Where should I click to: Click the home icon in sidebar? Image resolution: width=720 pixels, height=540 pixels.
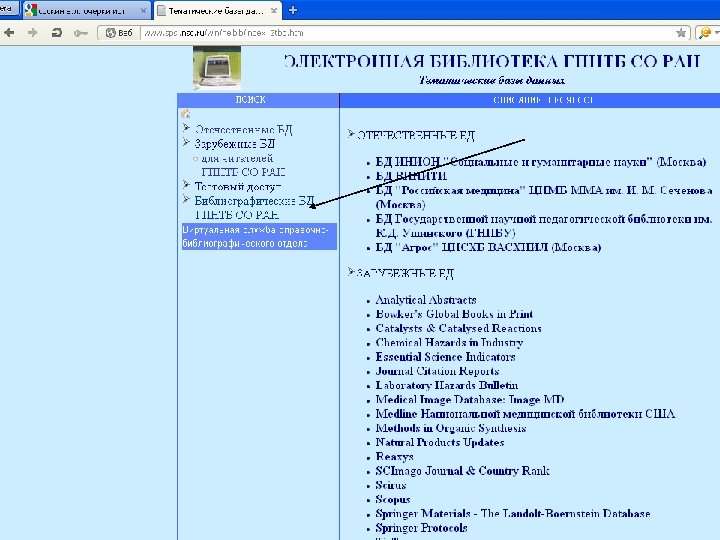(x=186, y=113)
